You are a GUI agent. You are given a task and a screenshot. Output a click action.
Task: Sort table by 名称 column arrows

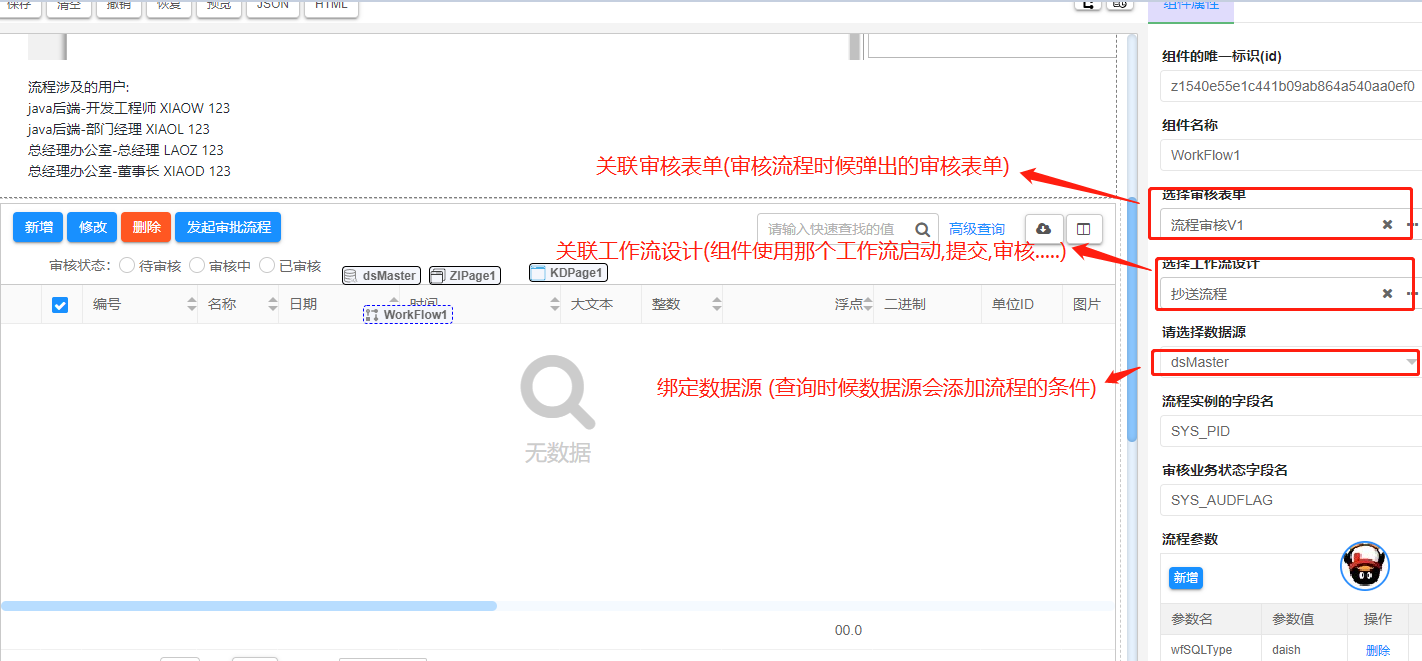pos(272,305)
